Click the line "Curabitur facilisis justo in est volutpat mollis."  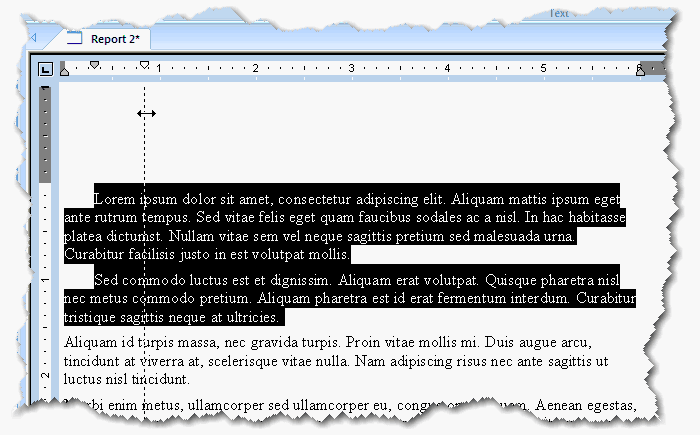[207, 254]
